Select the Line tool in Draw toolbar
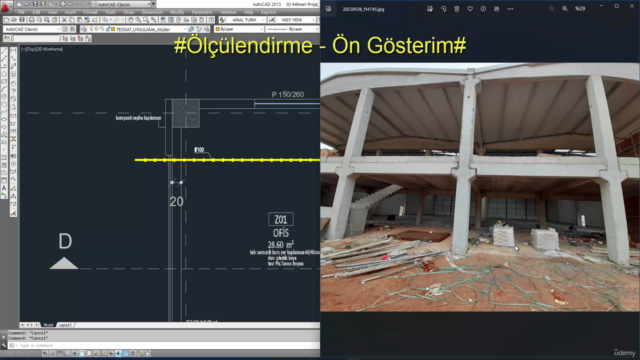Screen dimensions: 640x360 [x=4, y=50]
